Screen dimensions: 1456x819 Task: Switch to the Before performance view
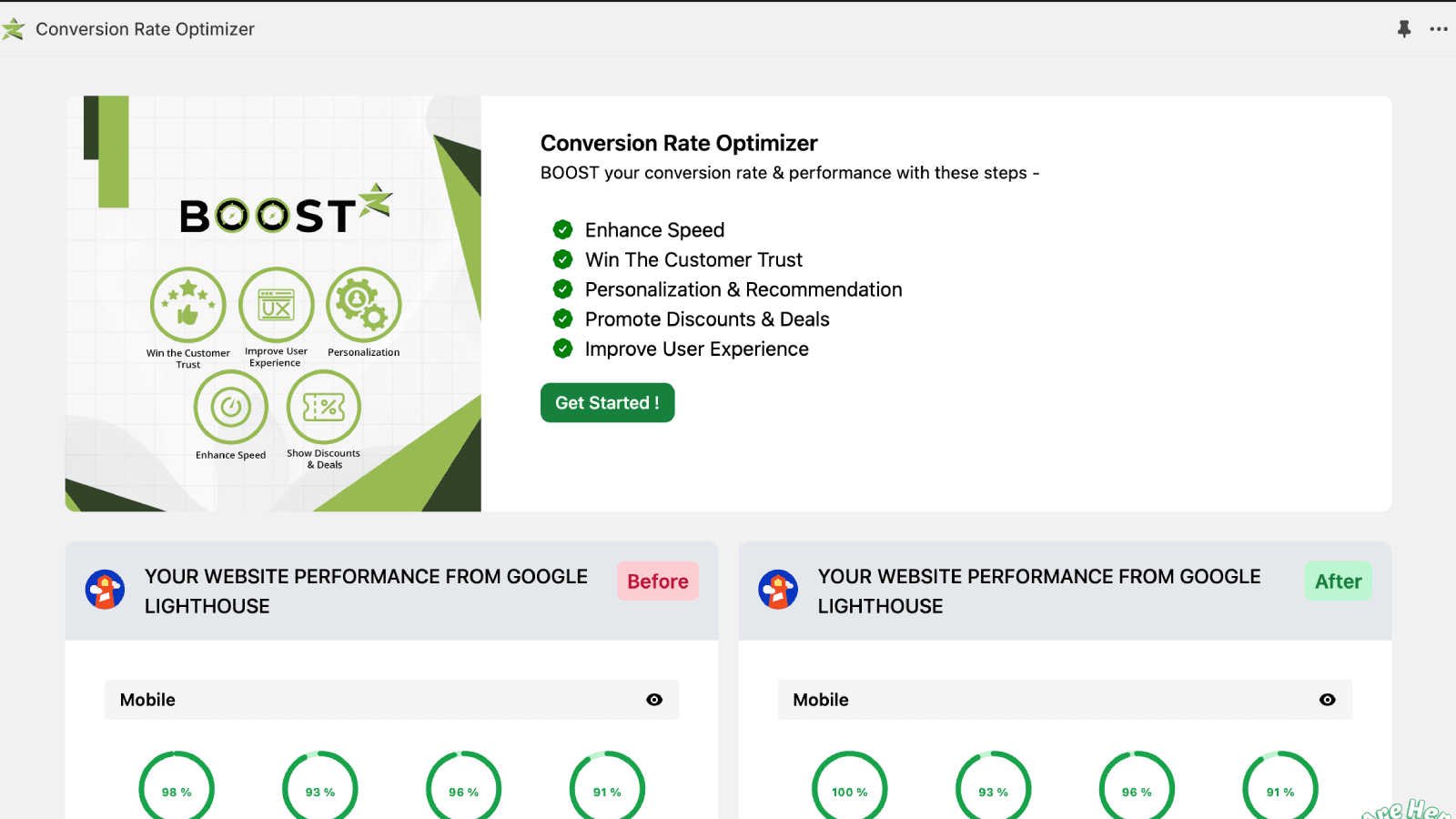[657, 581]
